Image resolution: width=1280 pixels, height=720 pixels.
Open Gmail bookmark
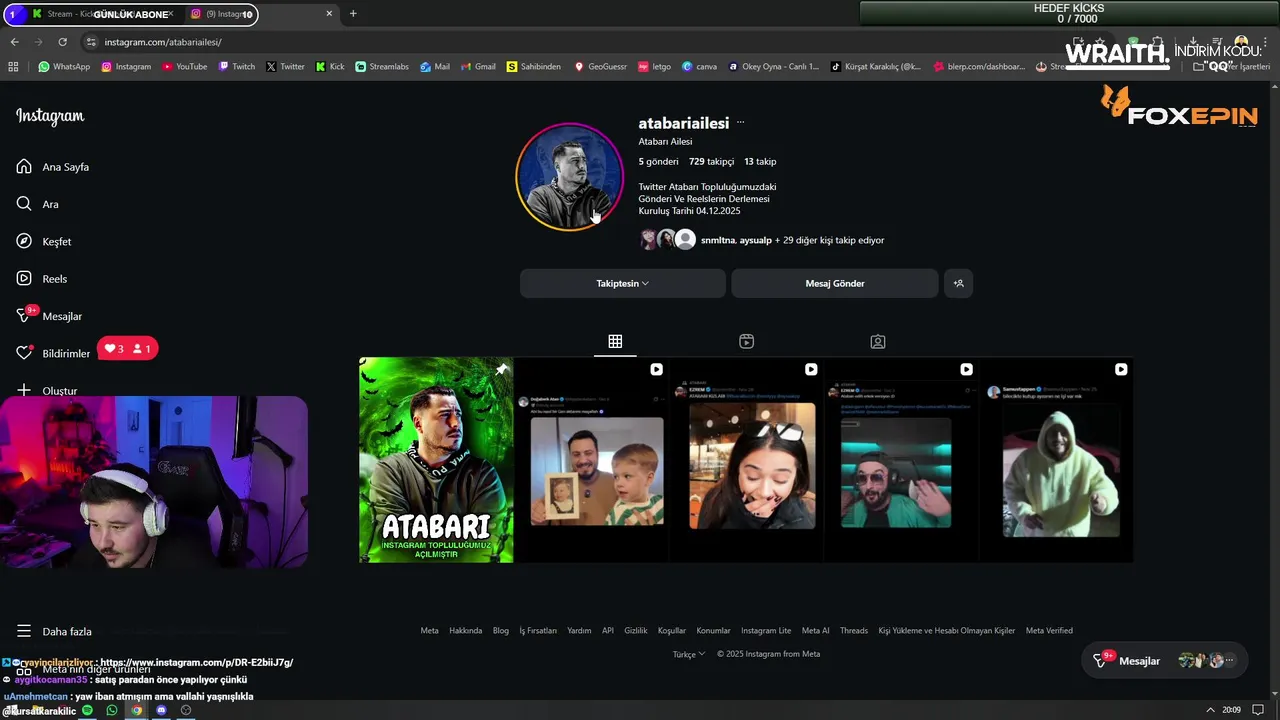[478, 67]
